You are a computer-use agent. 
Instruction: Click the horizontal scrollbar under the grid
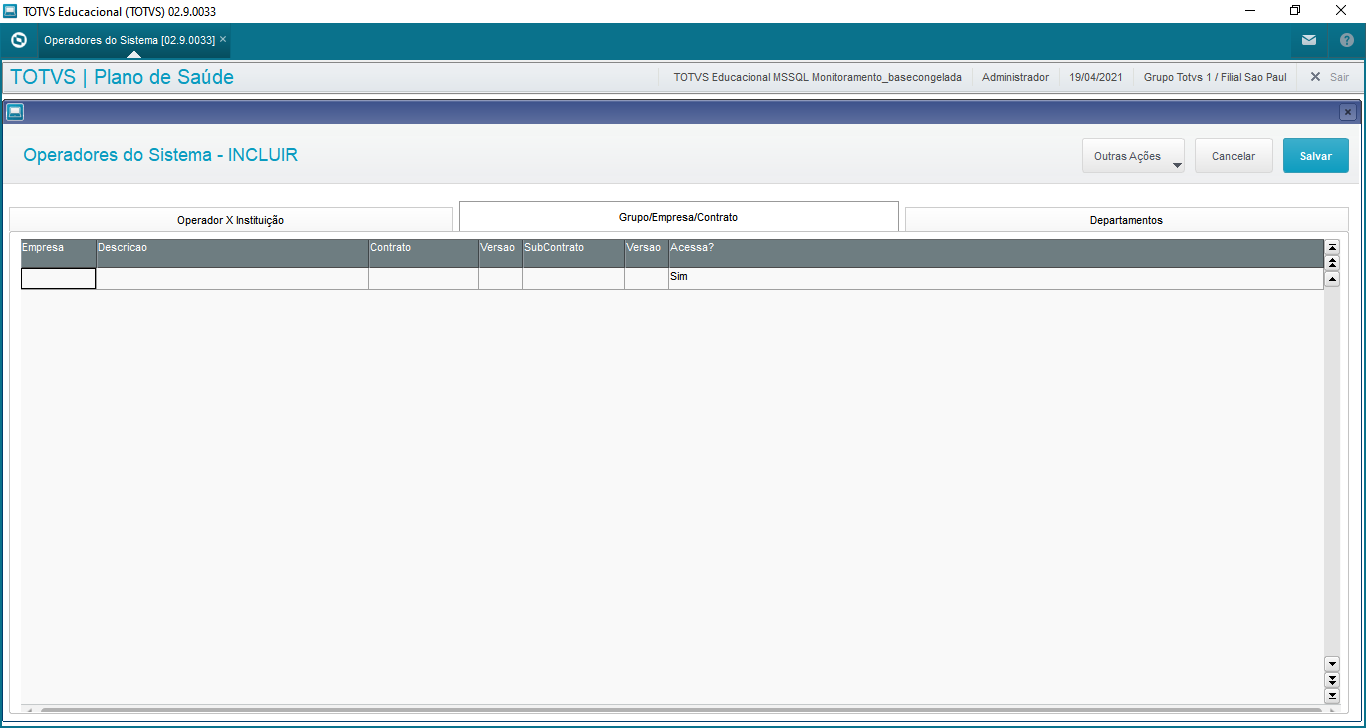(x=680, y=710)
